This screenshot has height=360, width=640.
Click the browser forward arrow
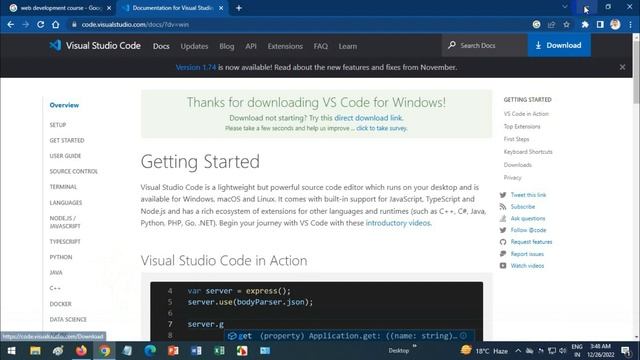(x=25, y=24)
